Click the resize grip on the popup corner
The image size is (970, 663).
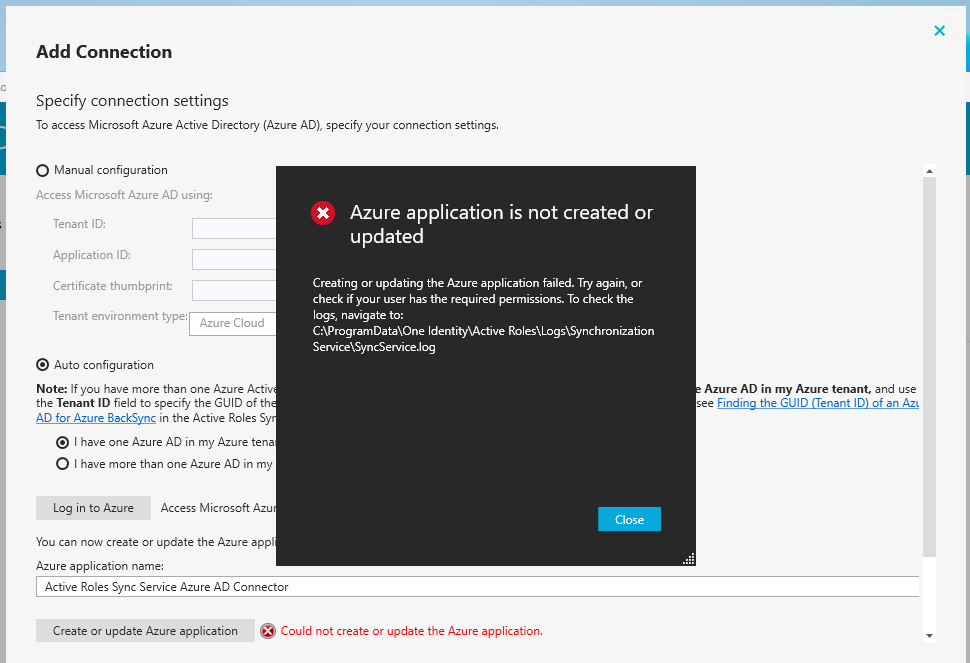click(688, 557)
